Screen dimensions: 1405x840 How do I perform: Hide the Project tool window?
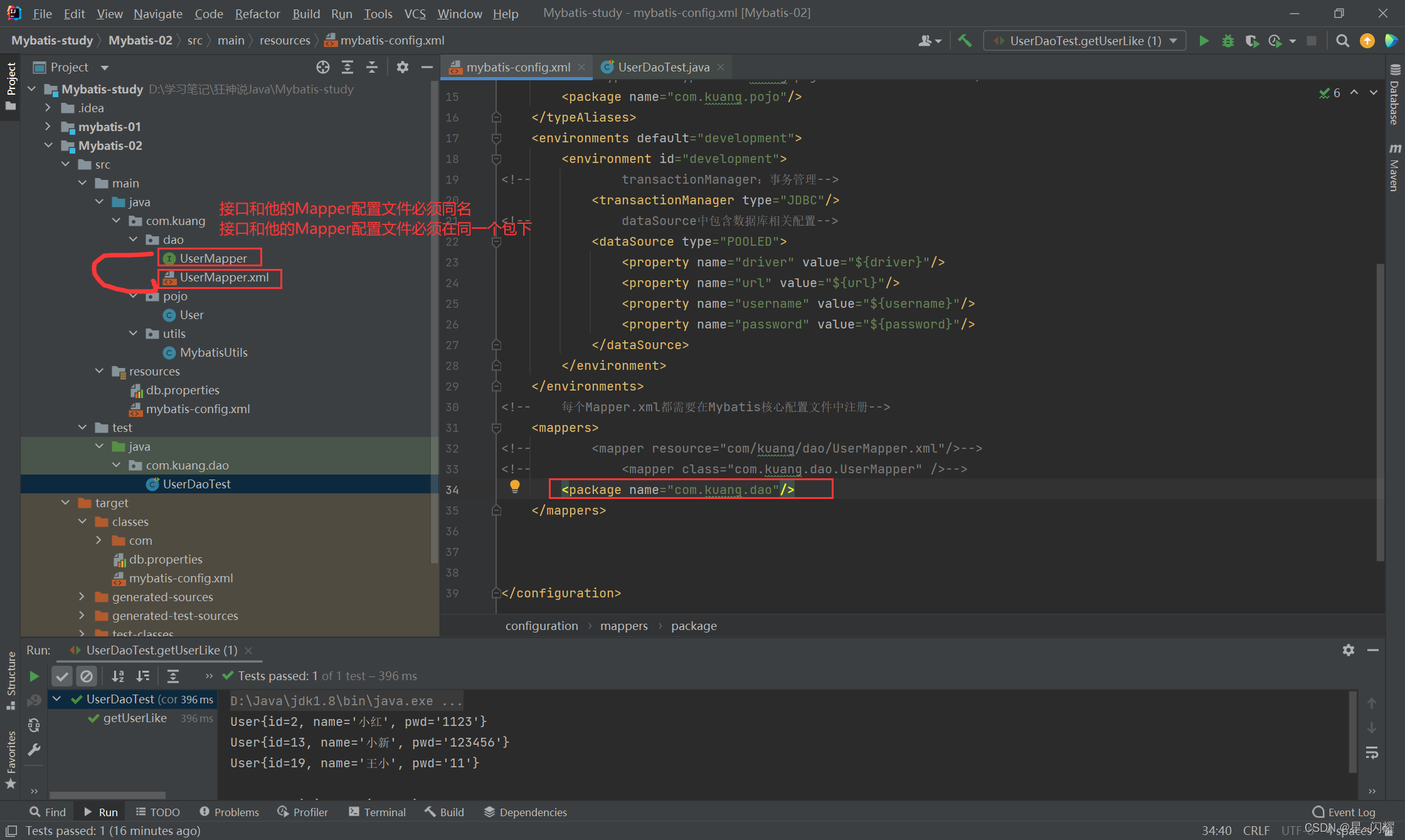tap(427, 67)
